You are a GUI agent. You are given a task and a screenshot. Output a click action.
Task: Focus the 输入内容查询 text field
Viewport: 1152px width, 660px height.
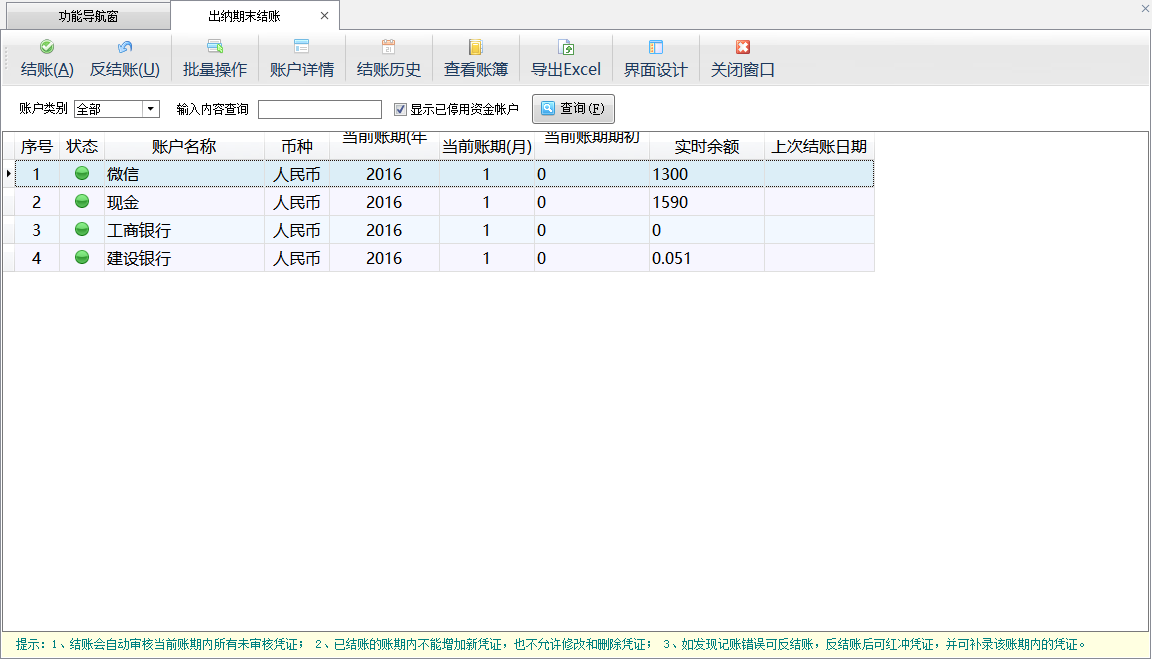click(x=320, y=109)
